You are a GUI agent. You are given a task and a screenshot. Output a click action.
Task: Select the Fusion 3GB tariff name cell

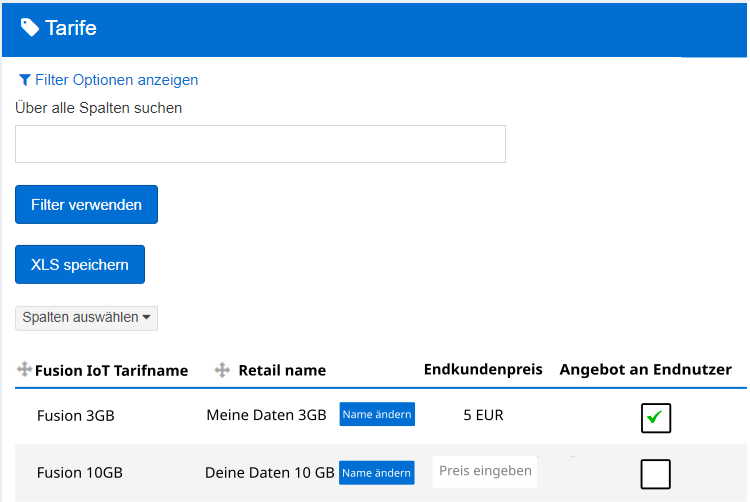[75, 416]
